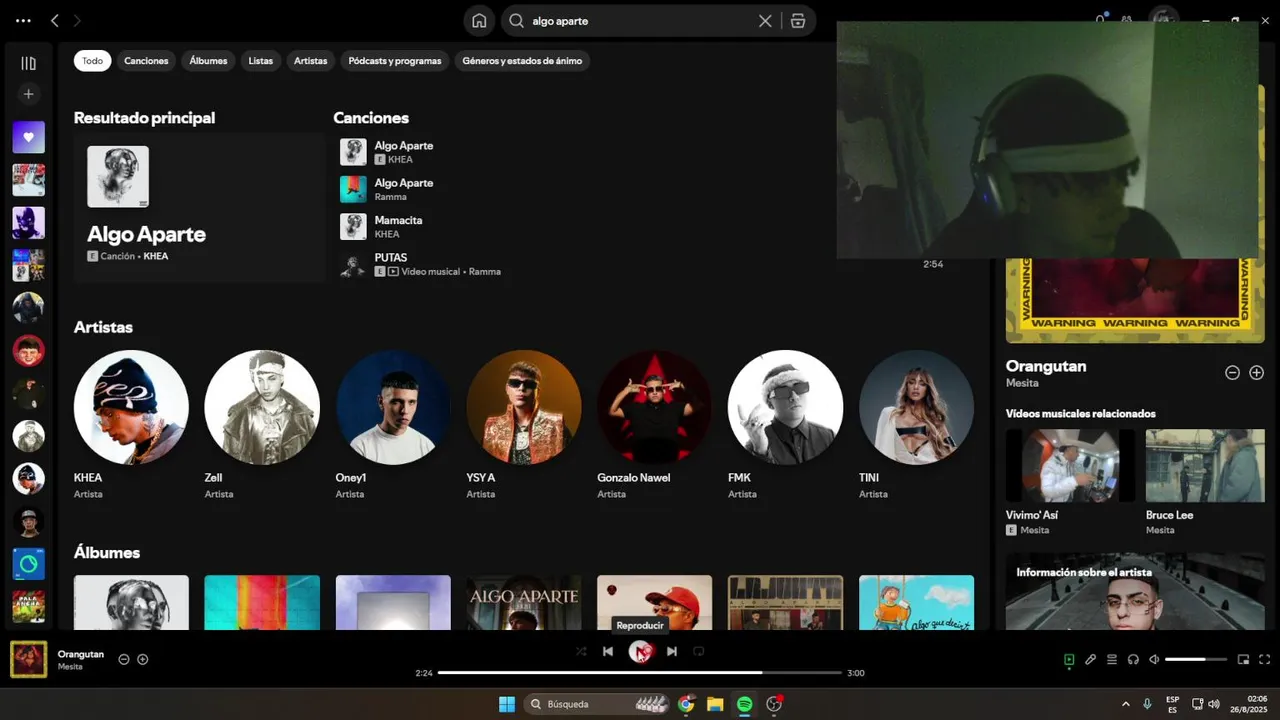Skip to previous track

608,651
